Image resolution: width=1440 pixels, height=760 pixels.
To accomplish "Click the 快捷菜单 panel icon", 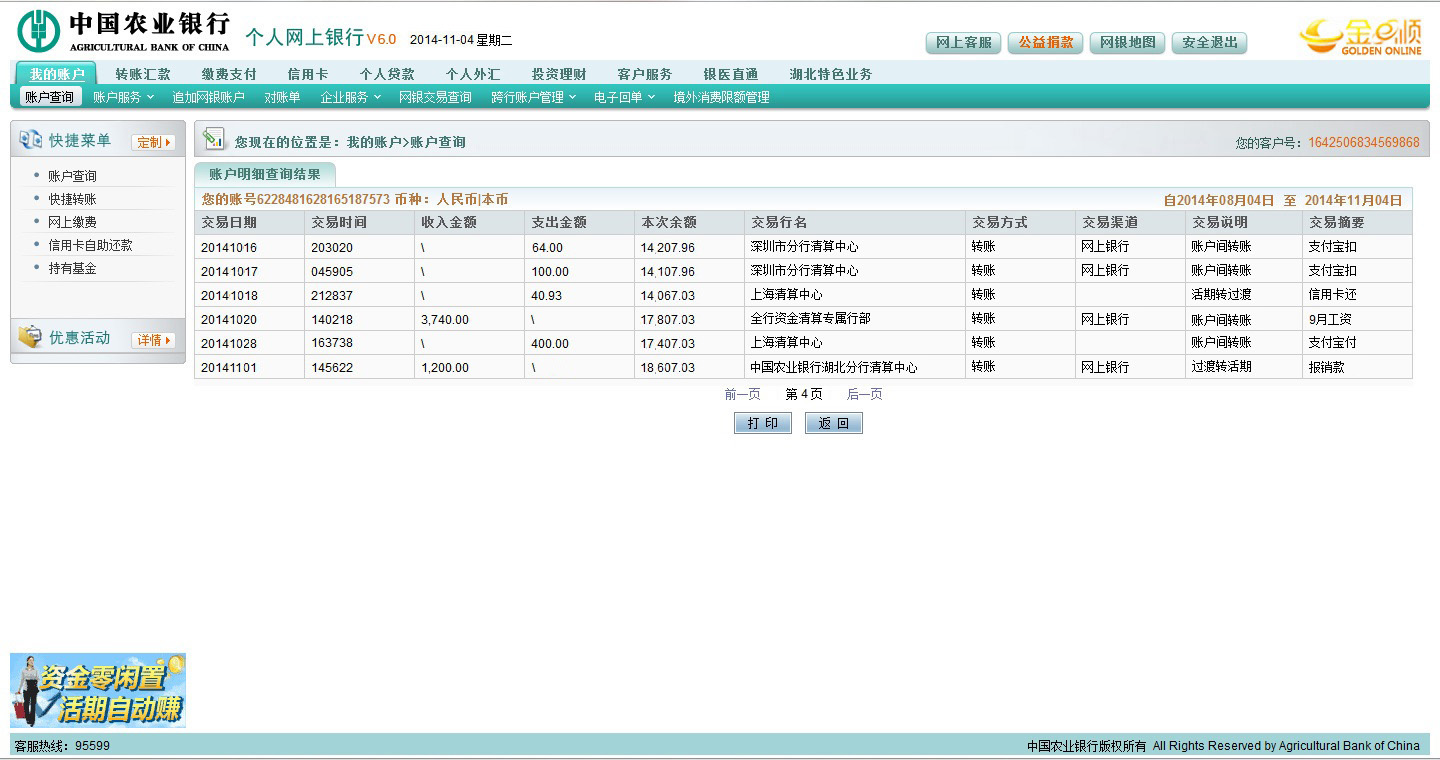I will tap(31, 141).
